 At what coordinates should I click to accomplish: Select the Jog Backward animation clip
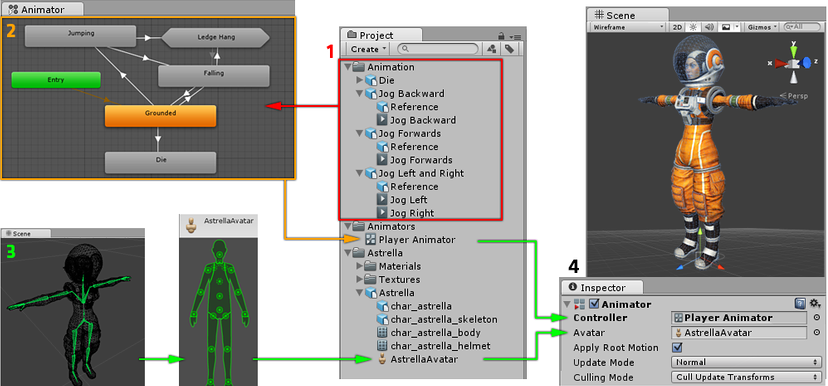[416, 120]
